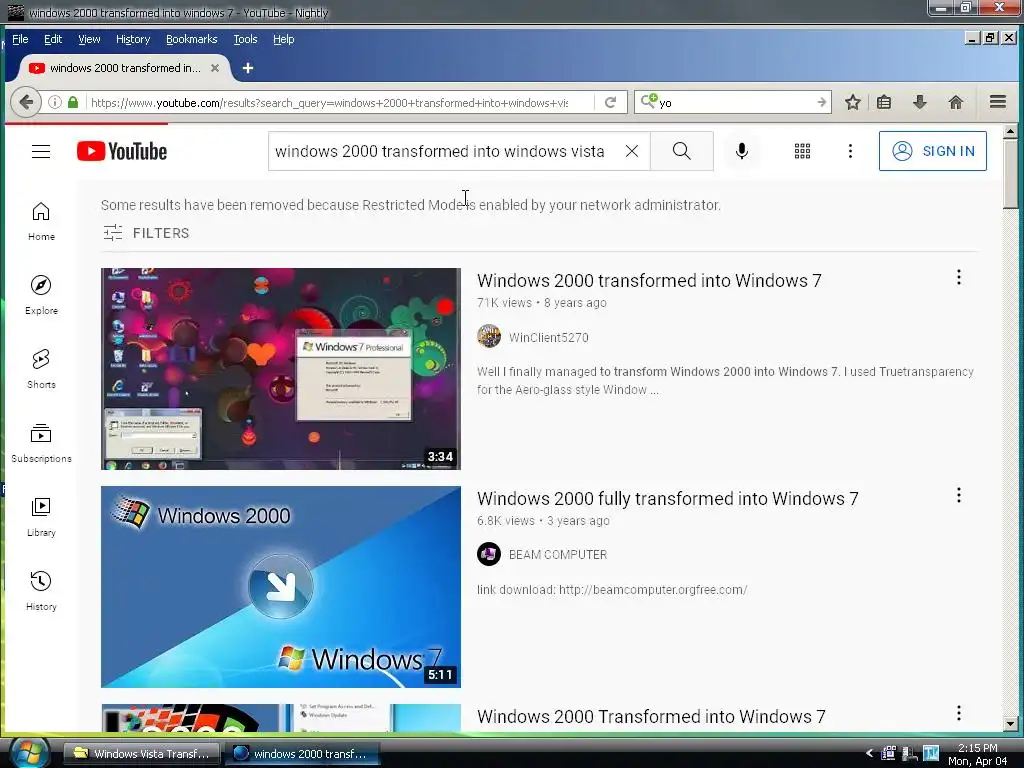Screen dimensions: 1024x768
Task: Open downloads arrow in toolbar
Action: pos(920,102)
